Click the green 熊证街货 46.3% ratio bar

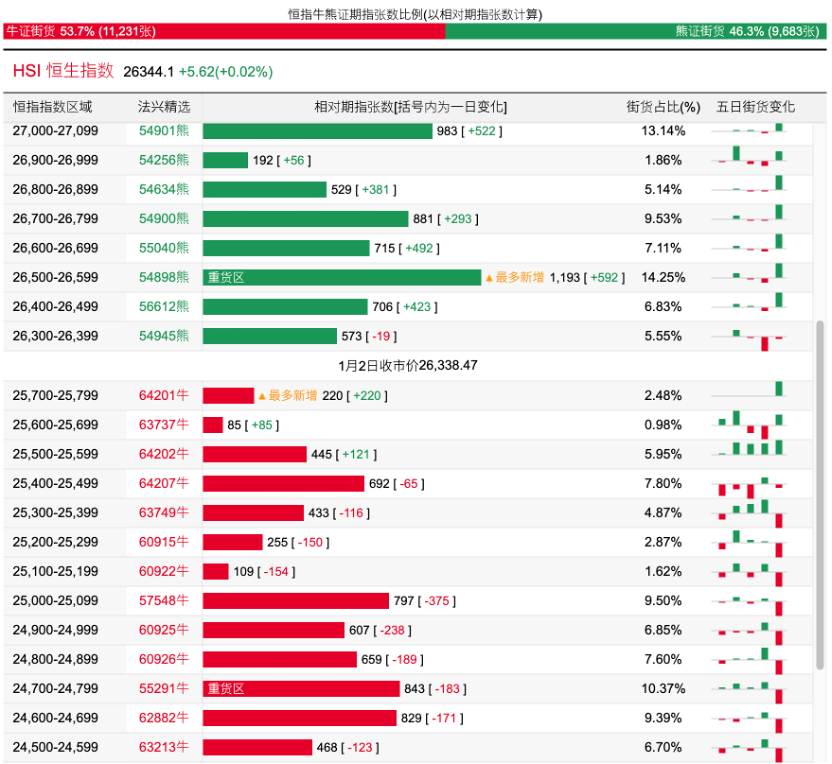[635, 32]
